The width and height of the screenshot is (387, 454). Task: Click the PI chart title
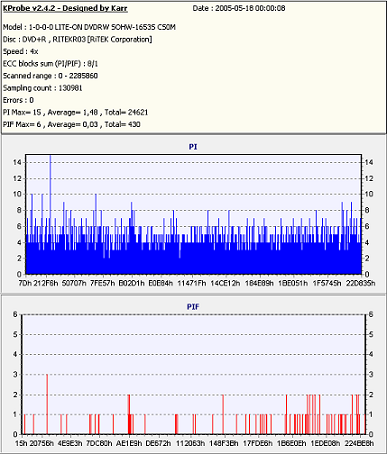click(193, 147)
